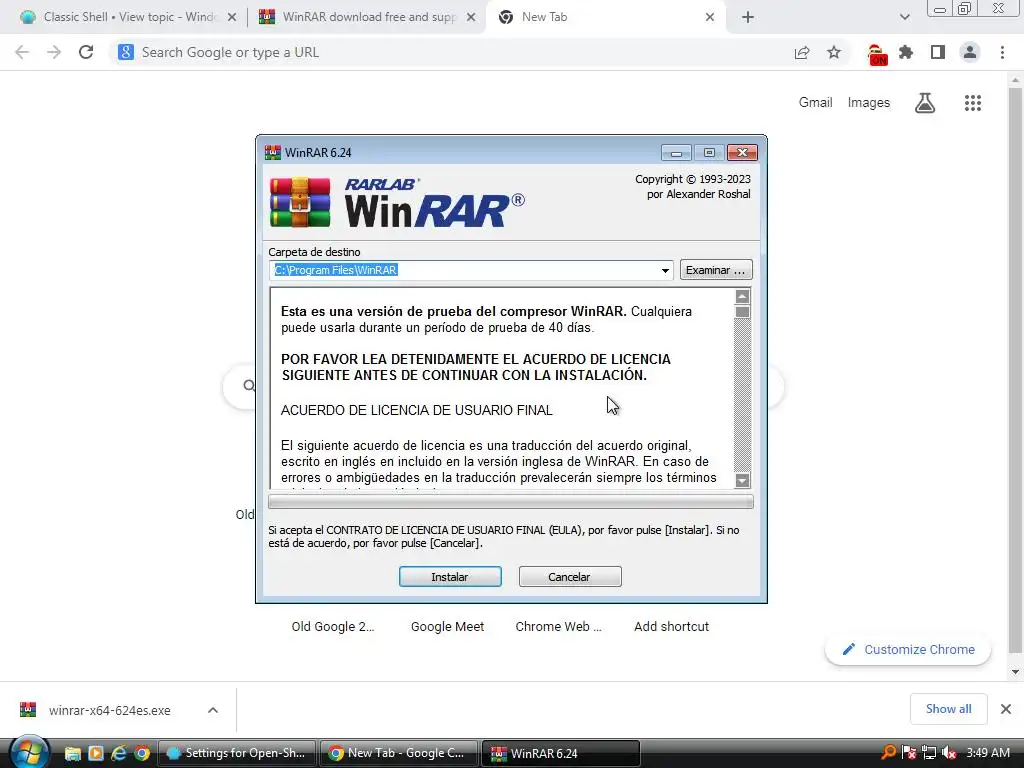Open the tab search chevron in Chrome
This screenshot has height=768, width=1024.
click(904, 18)
